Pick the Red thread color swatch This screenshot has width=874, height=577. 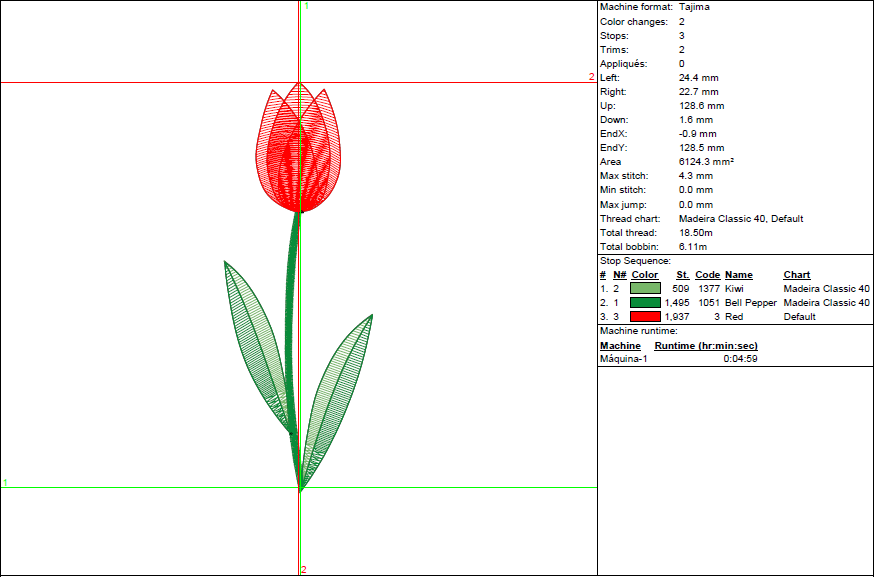(645, 316)
